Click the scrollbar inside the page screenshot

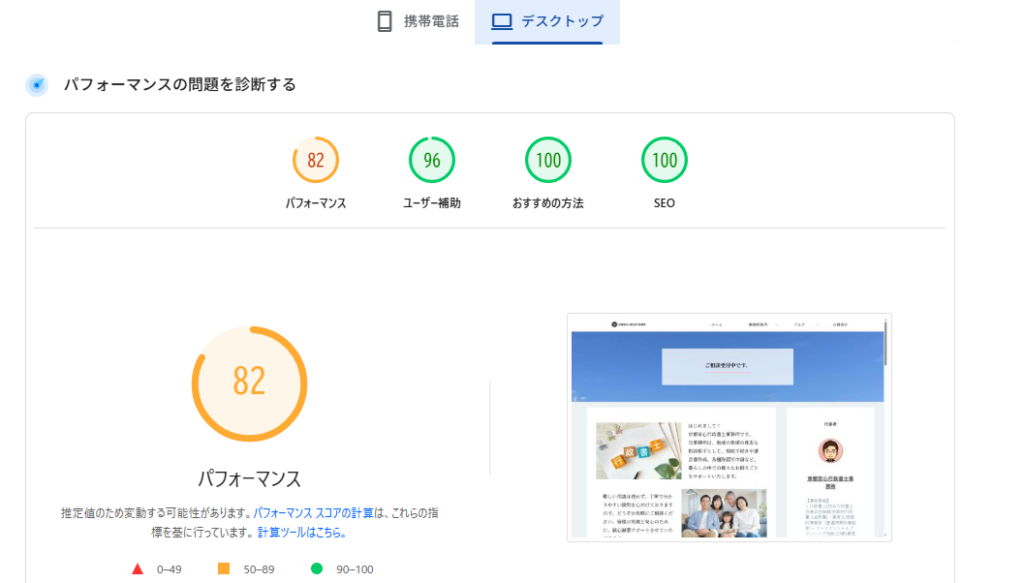[886, 345]
